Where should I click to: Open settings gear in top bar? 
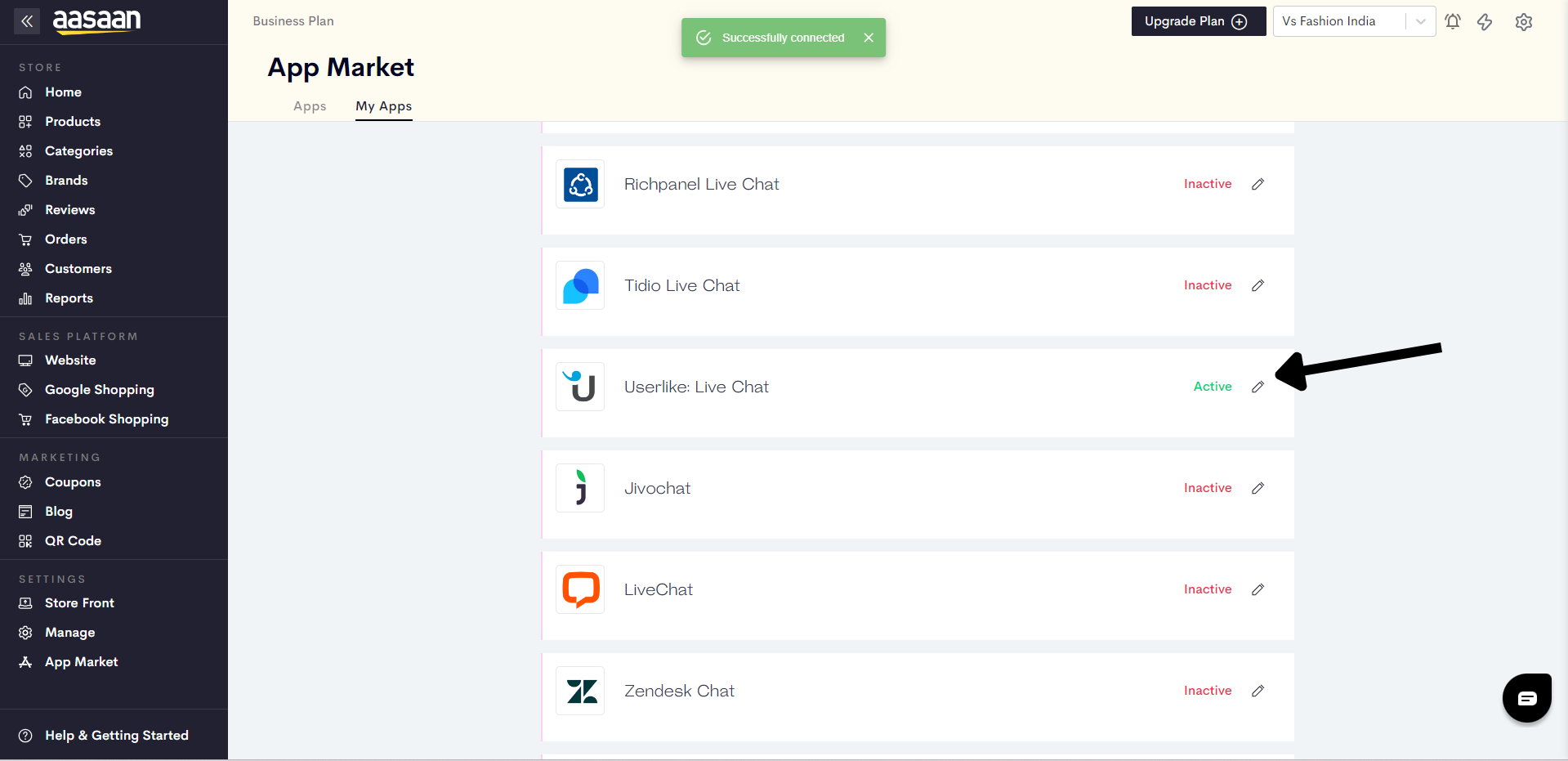tap(1524, 22)
